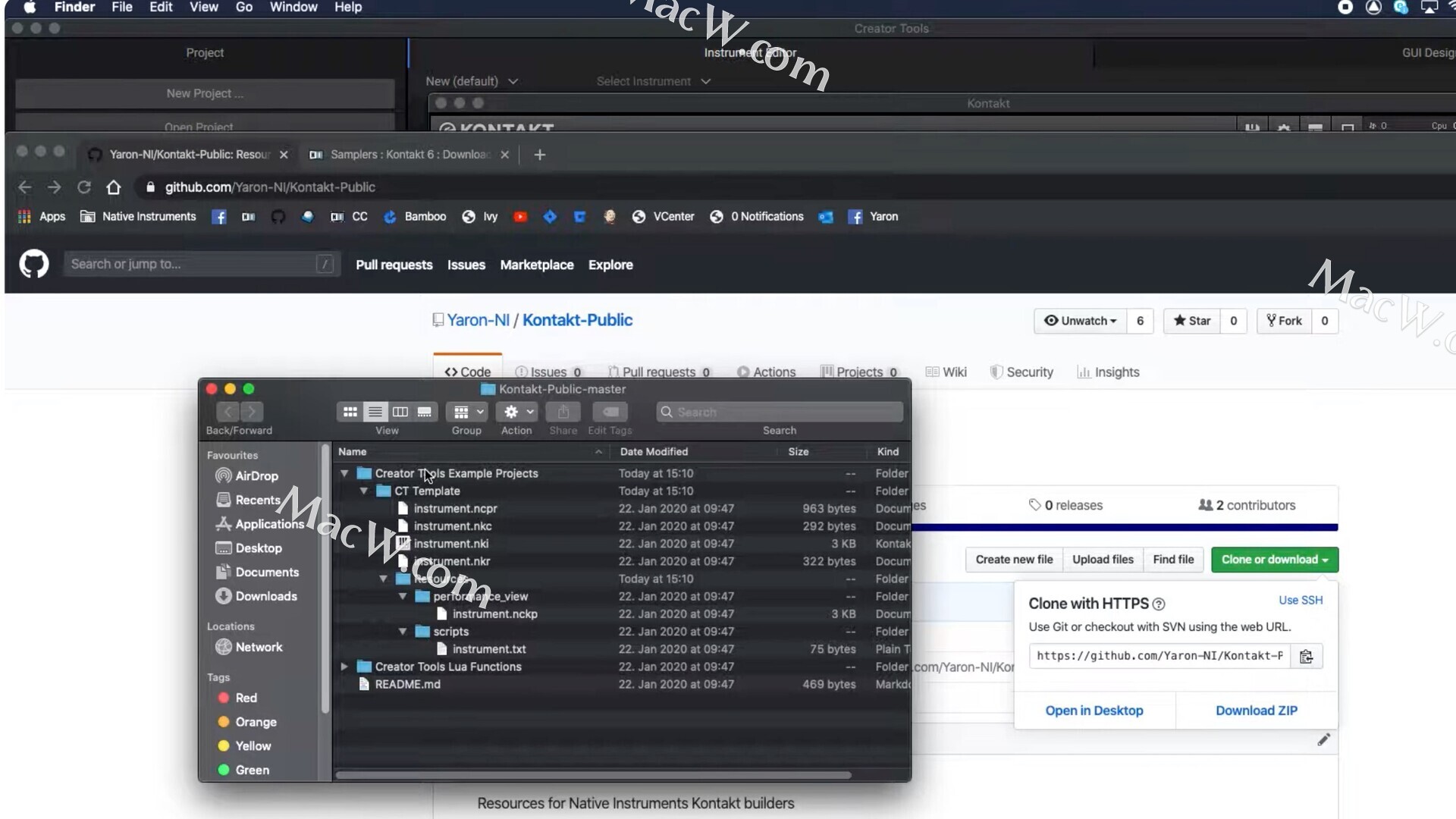1456x819 pixels.
Task: Open AirDrop in Finder sidebar
Action: [x=247, y=476]
